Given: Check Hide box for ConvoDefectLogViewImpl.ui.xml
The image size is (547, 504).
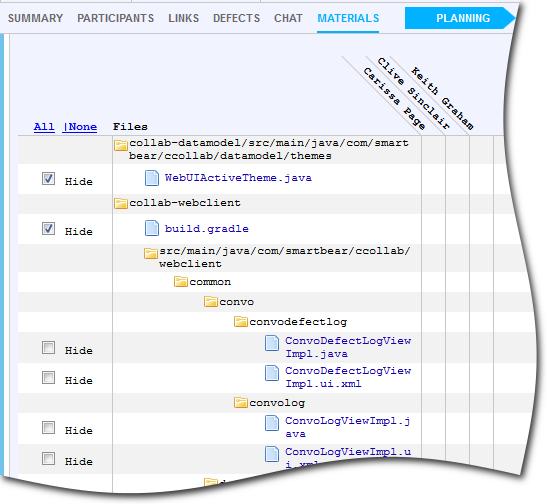Looking at the screenshot, I should pyautogui.click(x=48, y=377).
